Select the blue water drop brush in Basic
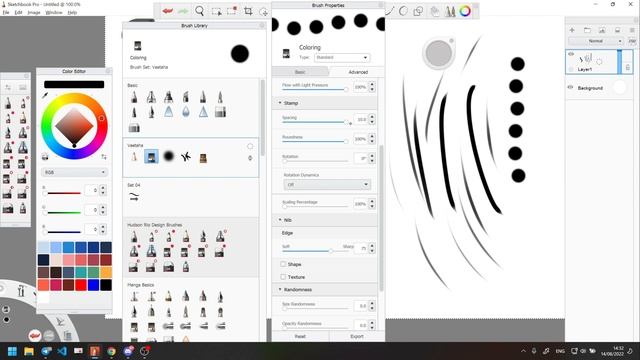Screen dimensions: 640x360 click(186, 111)
